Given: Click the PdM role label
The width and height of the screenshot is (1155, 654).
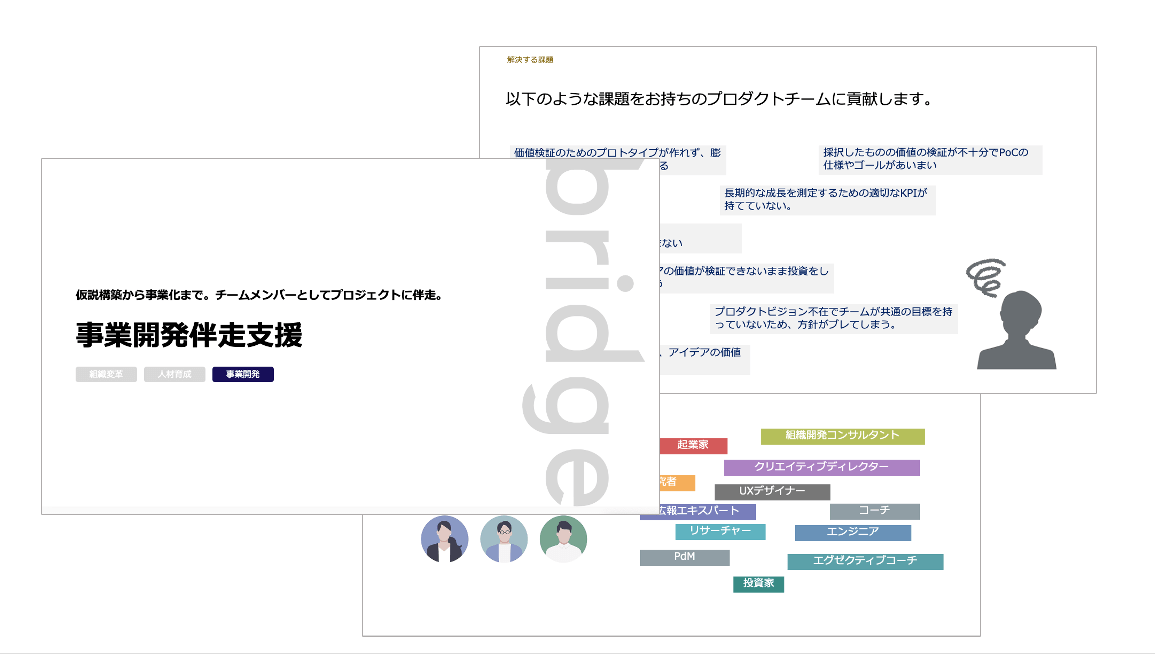Looking at the screenshot, I should pos(685,557).
